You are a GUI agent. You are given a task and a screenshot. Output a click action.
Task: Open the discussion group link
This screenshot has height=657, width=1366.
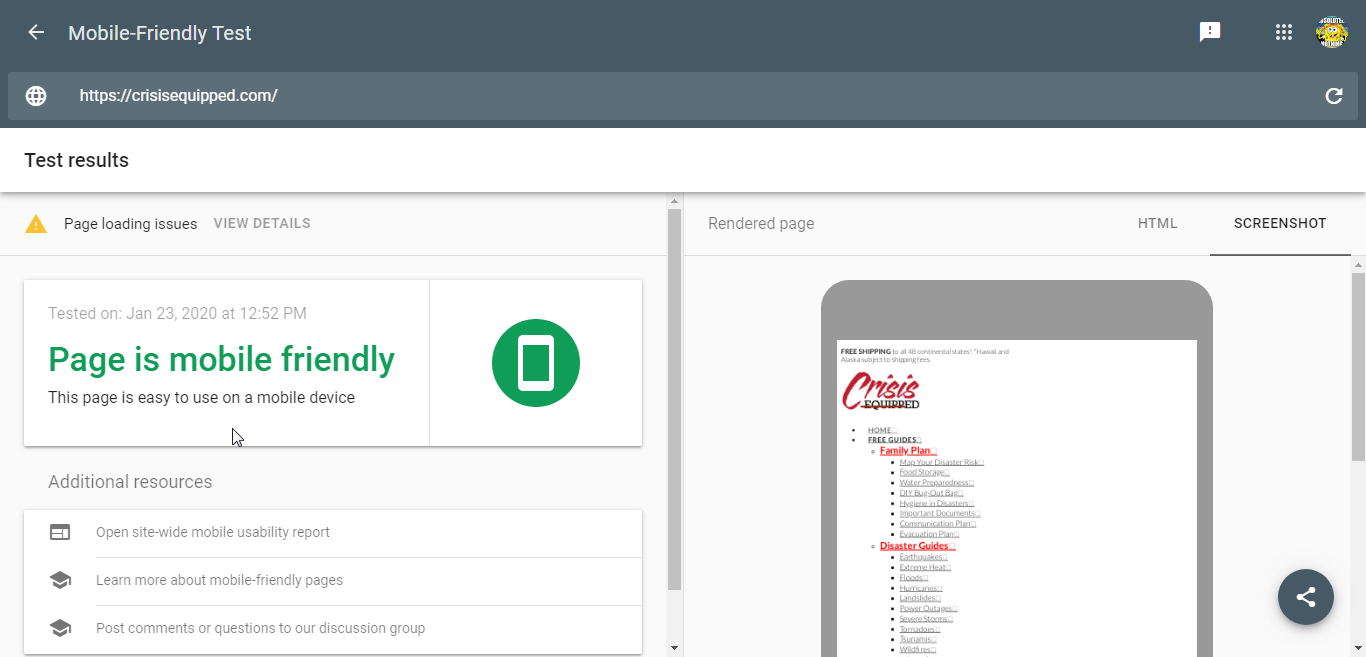click(260, 629)
